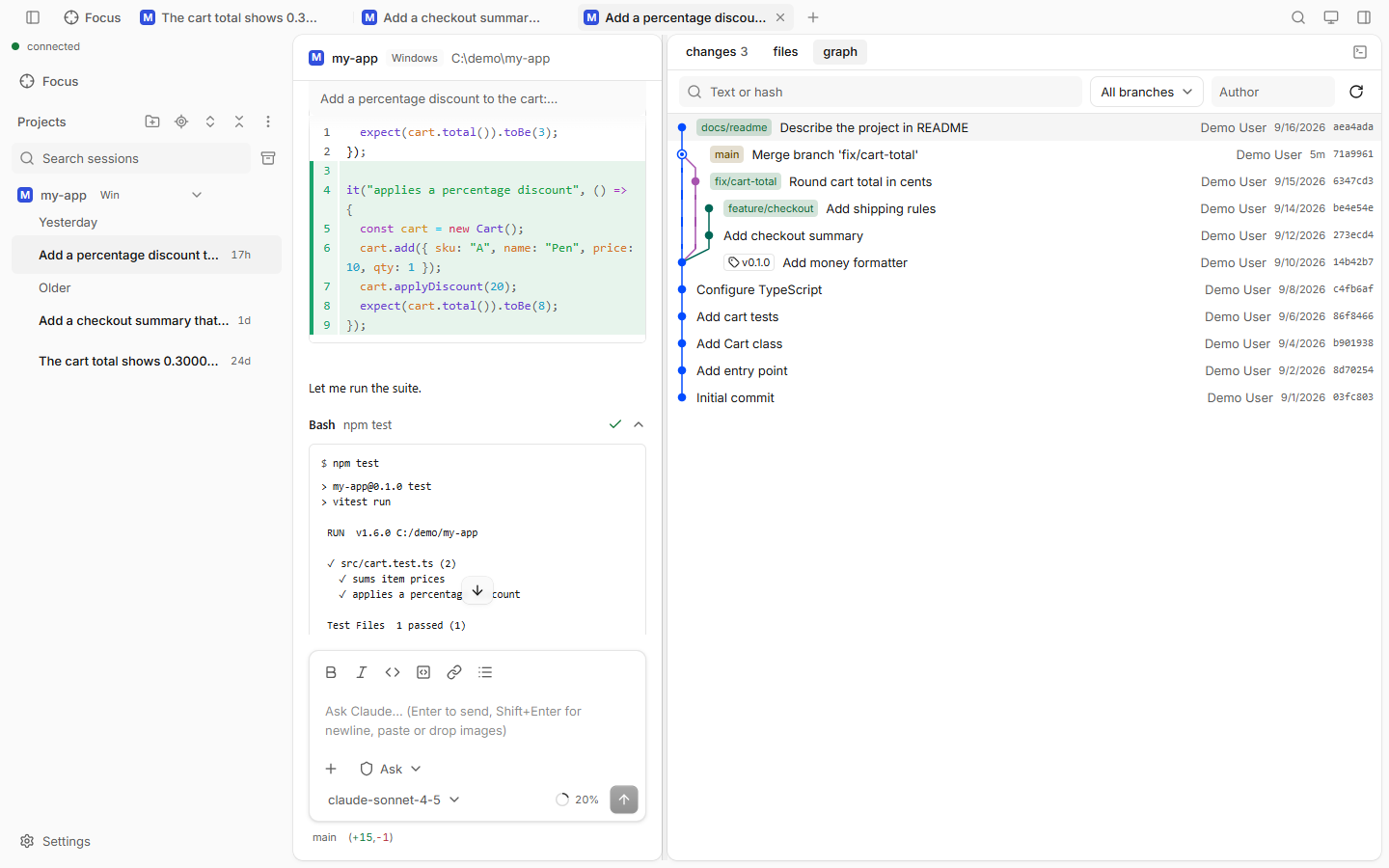This screenshot has width=1389, height=868.
Task: Refresh the commit graph
Action: 1356,92
